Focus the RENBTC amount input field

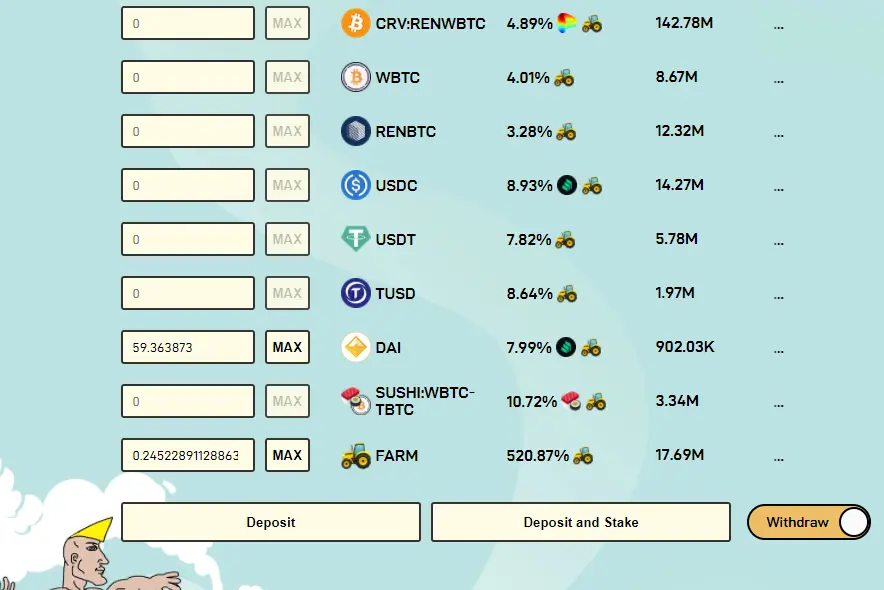pyautogui.click(x=188, y=131)
